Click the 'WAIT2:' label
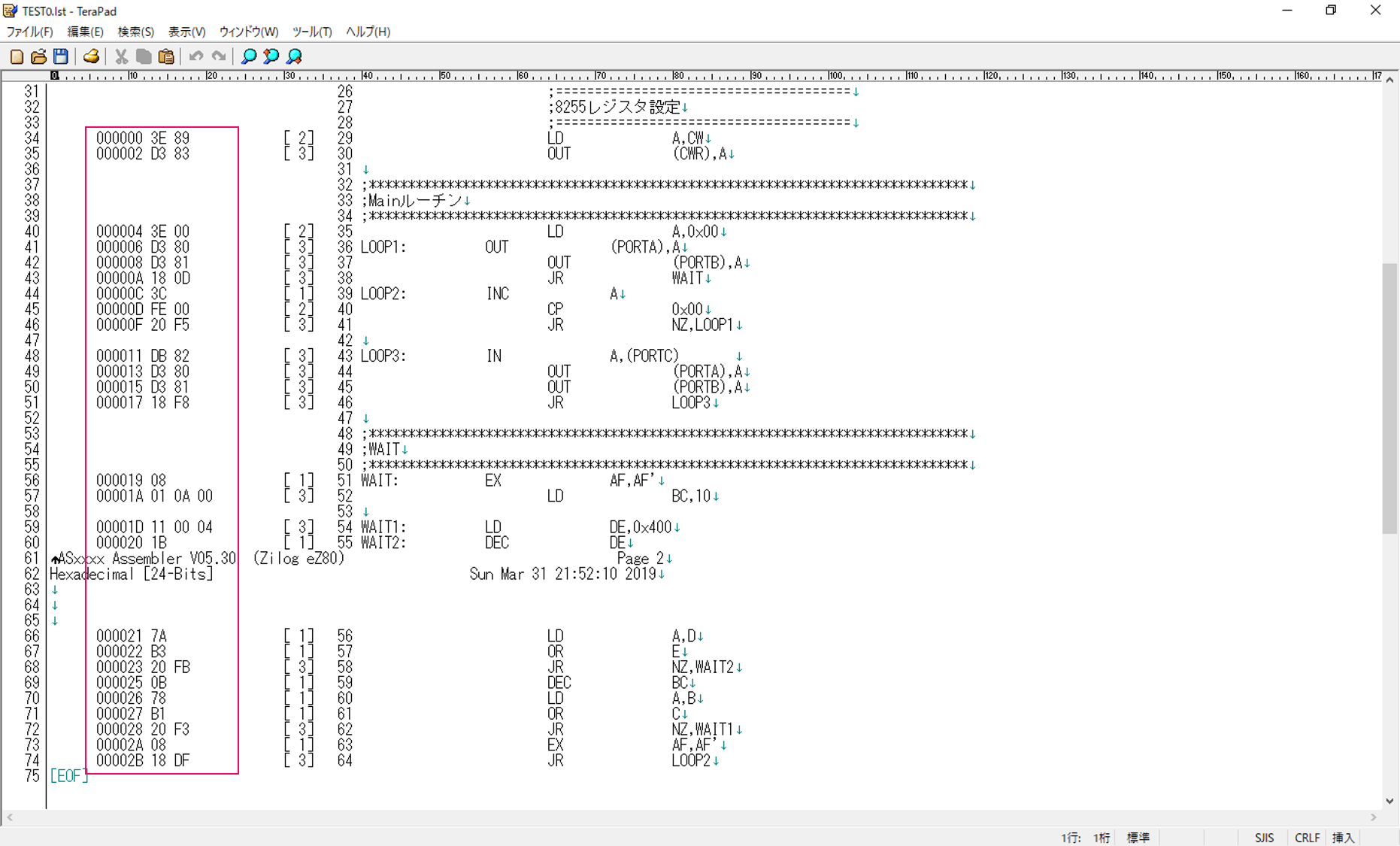 [x=383, y=542]
